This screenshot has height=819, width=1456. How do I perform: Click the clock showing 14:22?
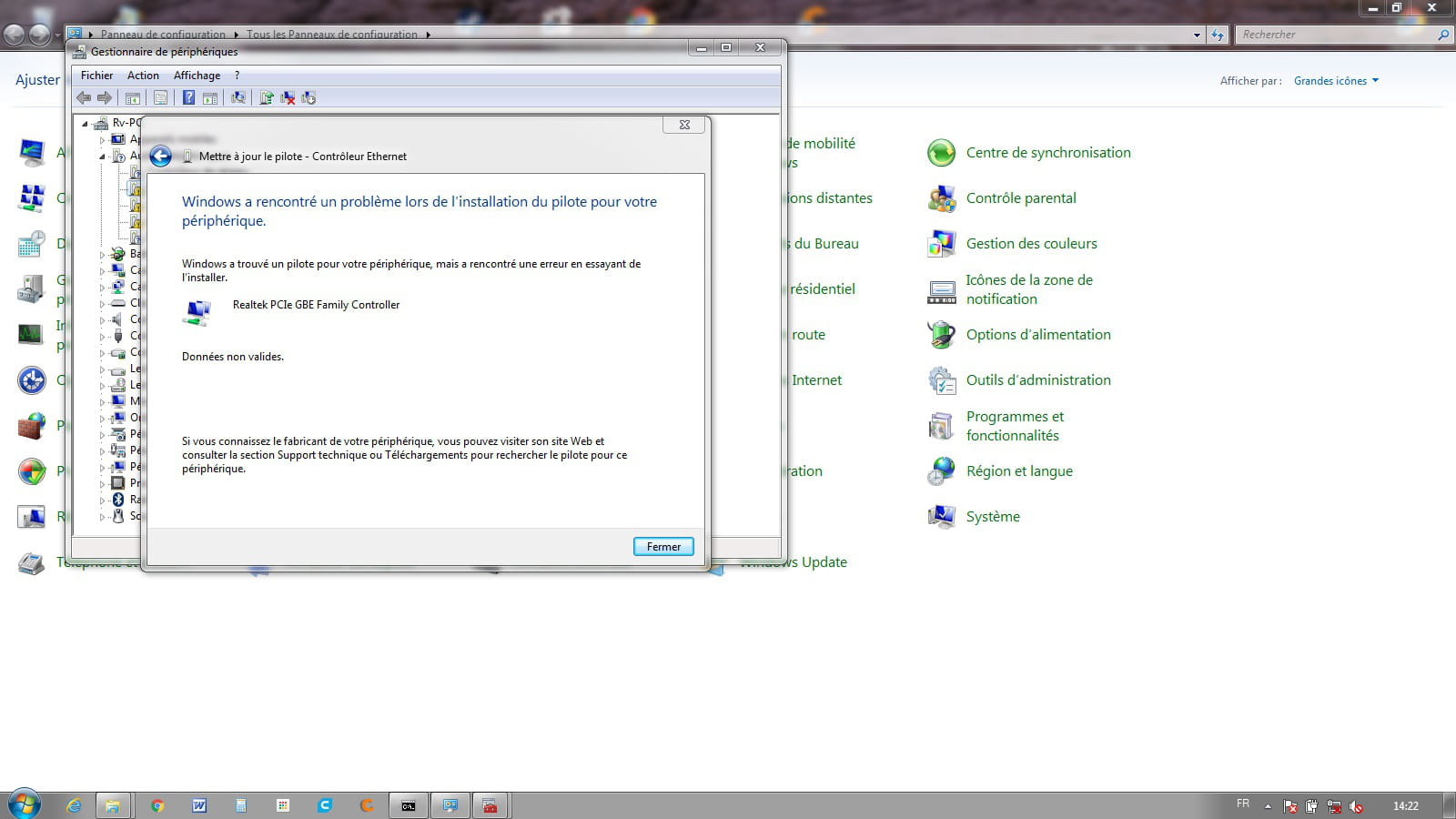[x=1406, y=806]
